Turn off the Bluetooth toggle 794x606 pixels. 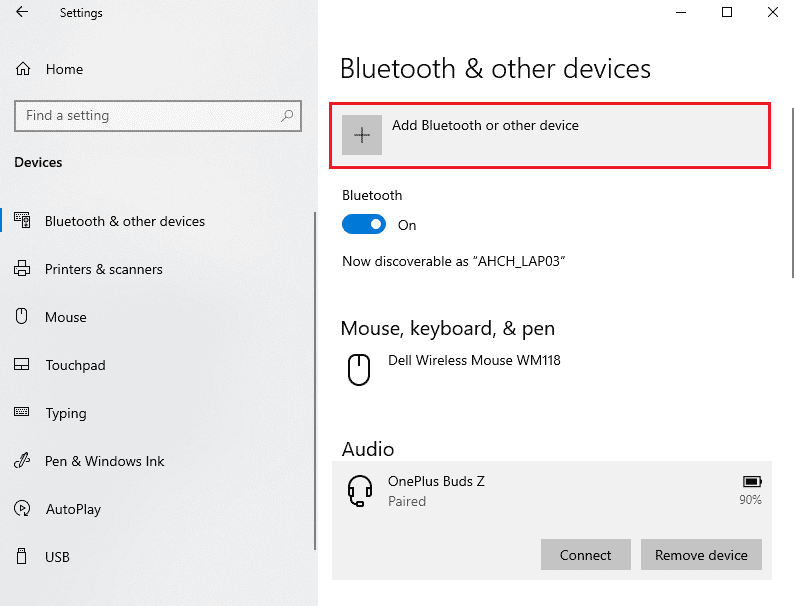click(364, 225)
